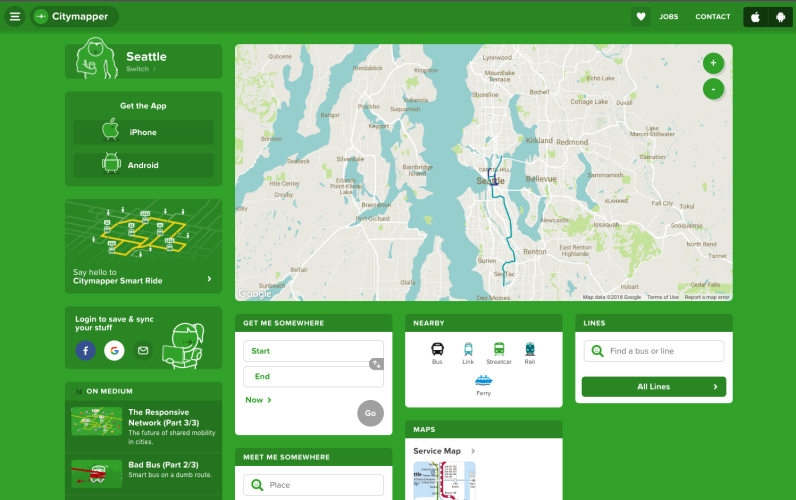Viewport: 796px width, 500px height.
Task: Click the Go button
Action: coord(371,413)
